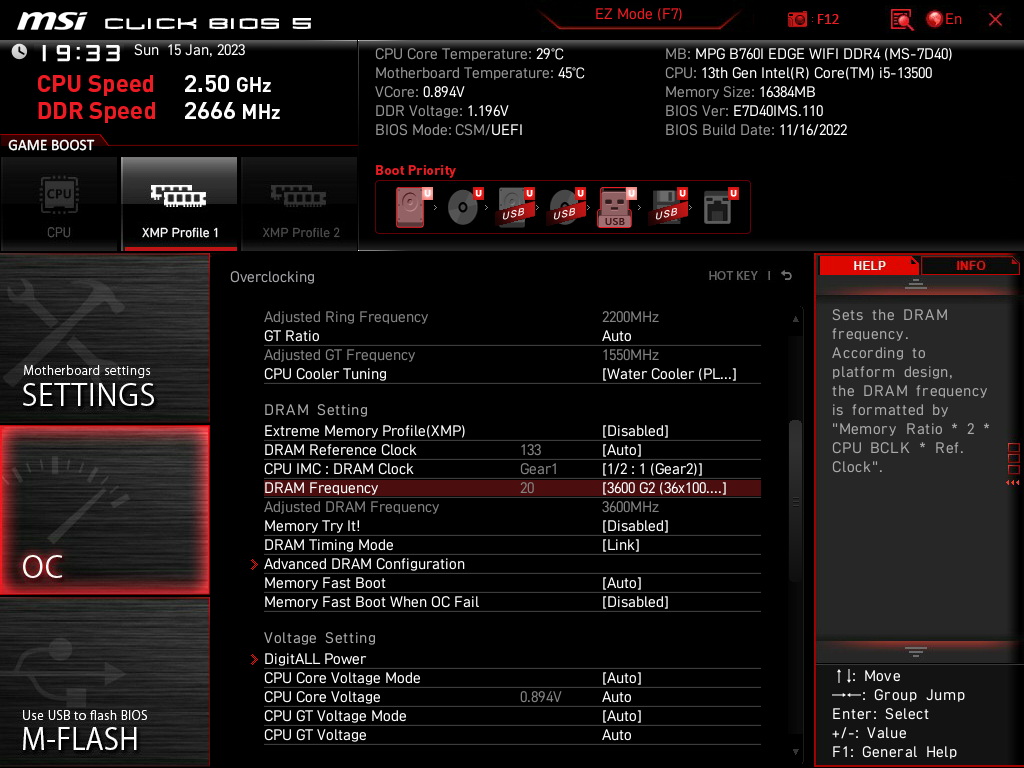Image resolution: width=1024 pixels, height=768 pixels.
Task: Change language via the En globe icon
Action: coord(944,19)
